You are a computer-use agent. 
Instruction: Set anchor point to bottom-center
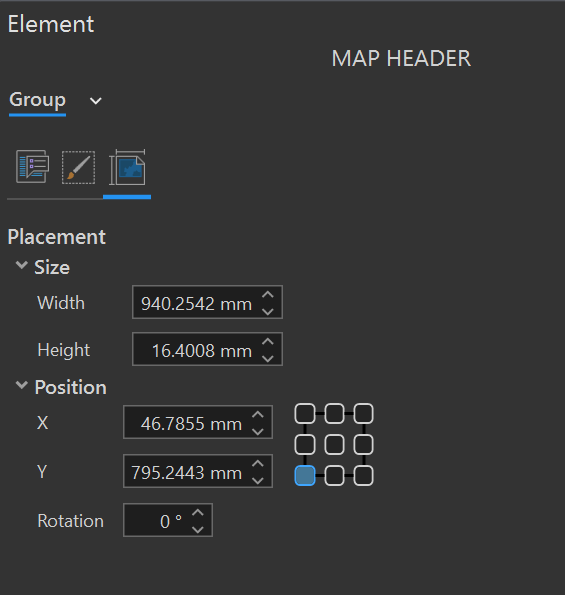click(334, 475)
